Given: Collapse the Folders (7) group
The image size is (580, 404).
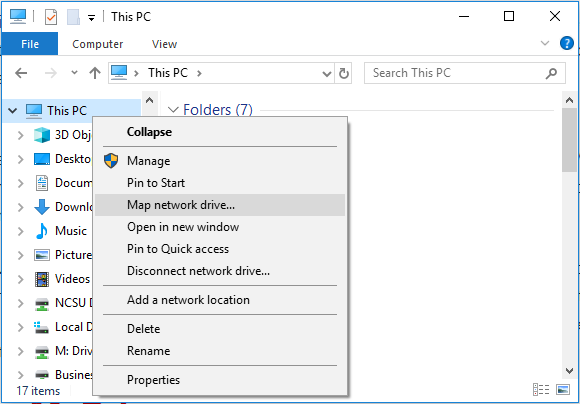Looking at the screenshot, I should click(172, 110).
